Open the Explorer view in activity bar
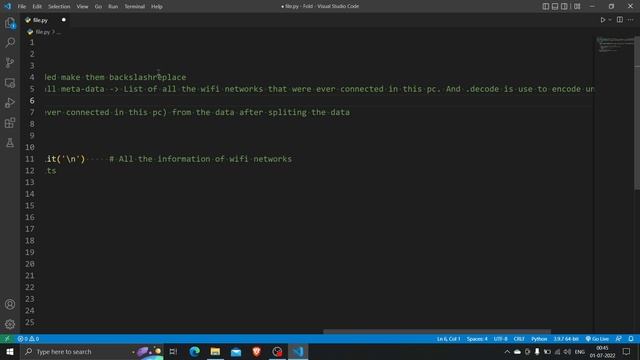The width and height of the screenshot is (640, 360). (10, 23)
